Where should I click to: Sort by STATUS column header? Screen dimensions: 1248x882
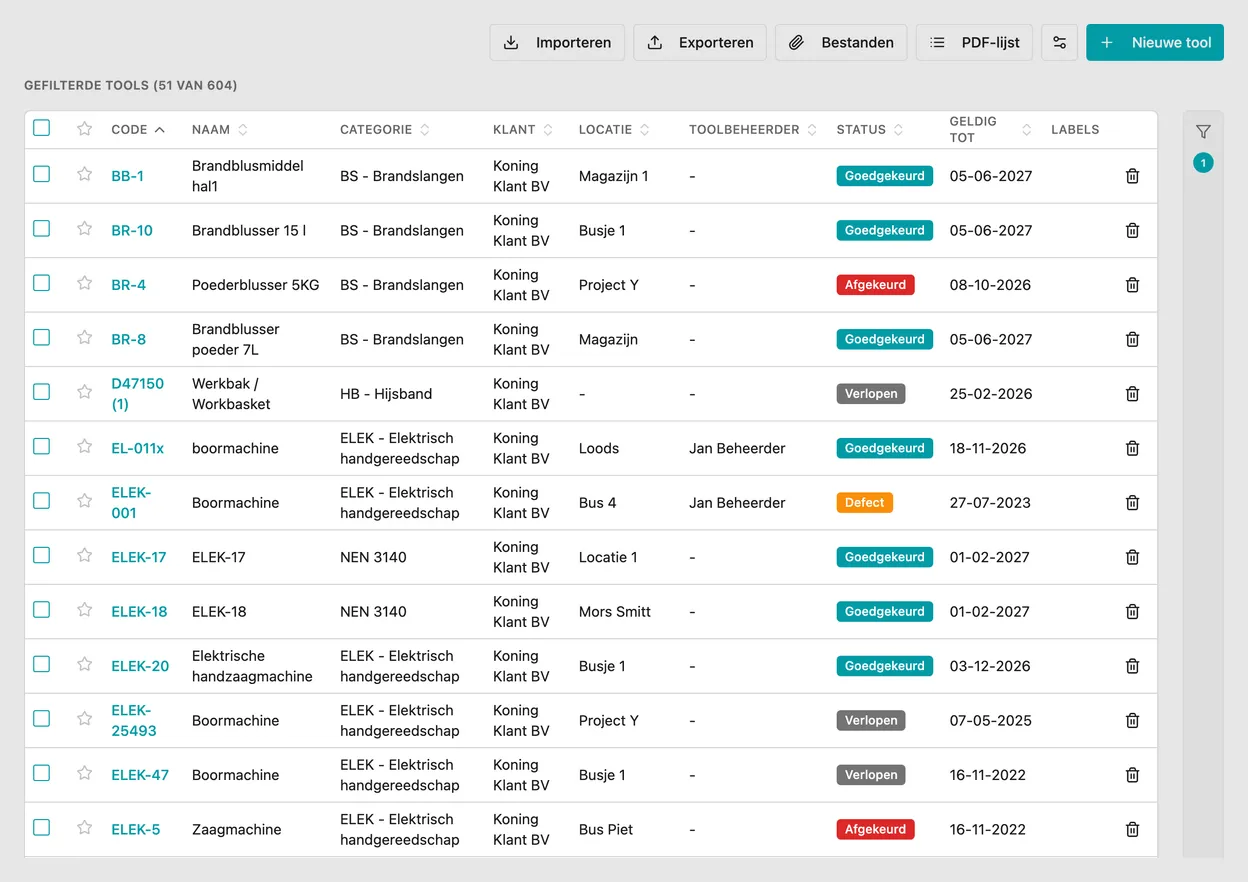click(870, 130)
